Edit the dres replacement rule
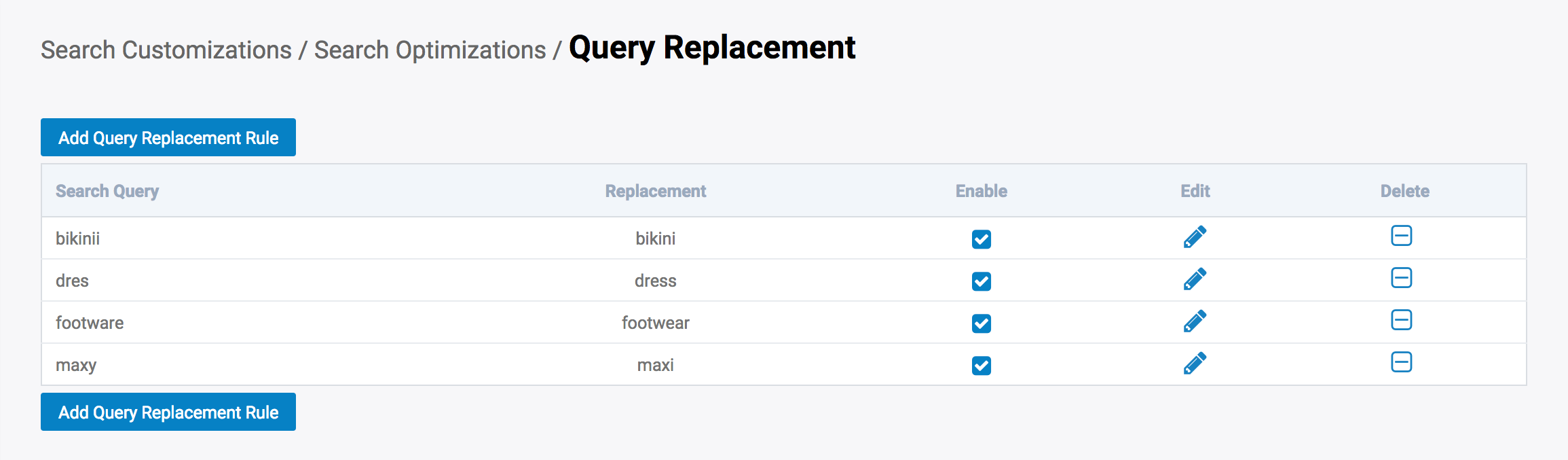 1195,279
